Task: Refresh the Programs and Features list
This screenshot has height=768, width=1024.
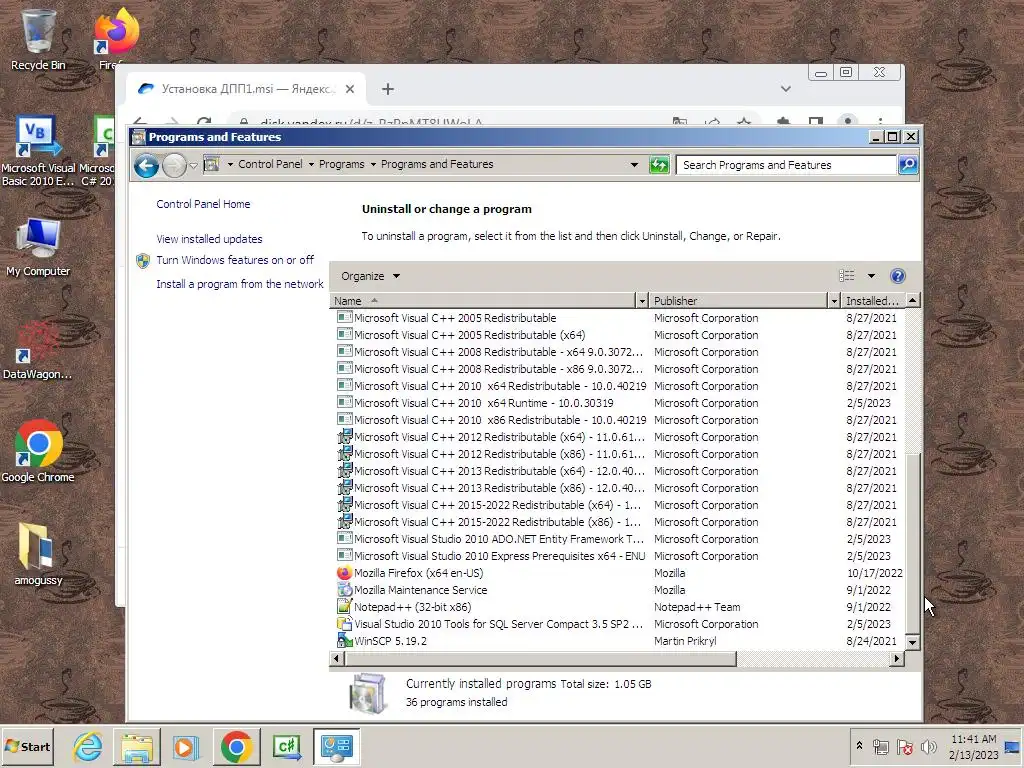Action: 659,165
